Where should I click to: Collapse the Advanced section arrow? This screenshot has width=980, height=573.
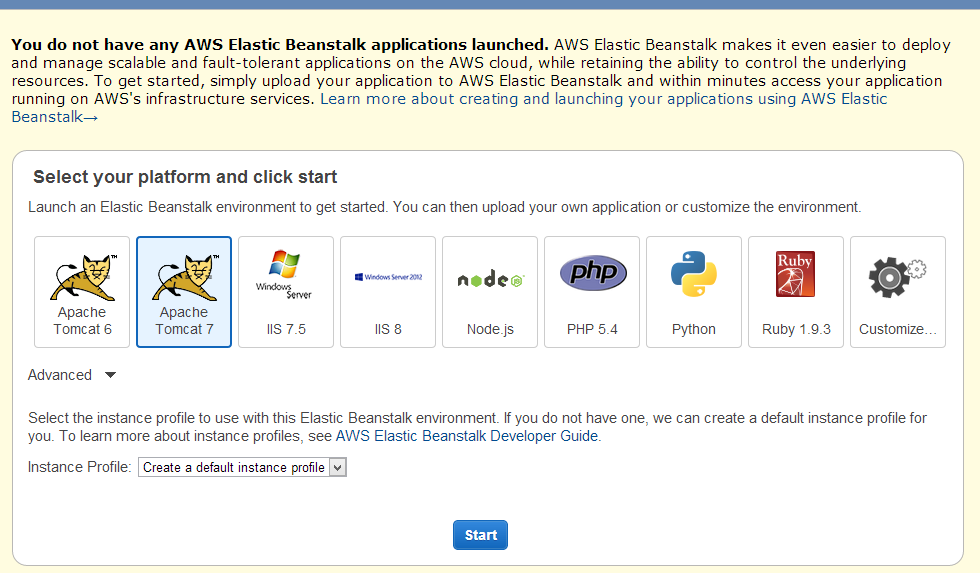(111, 375)
